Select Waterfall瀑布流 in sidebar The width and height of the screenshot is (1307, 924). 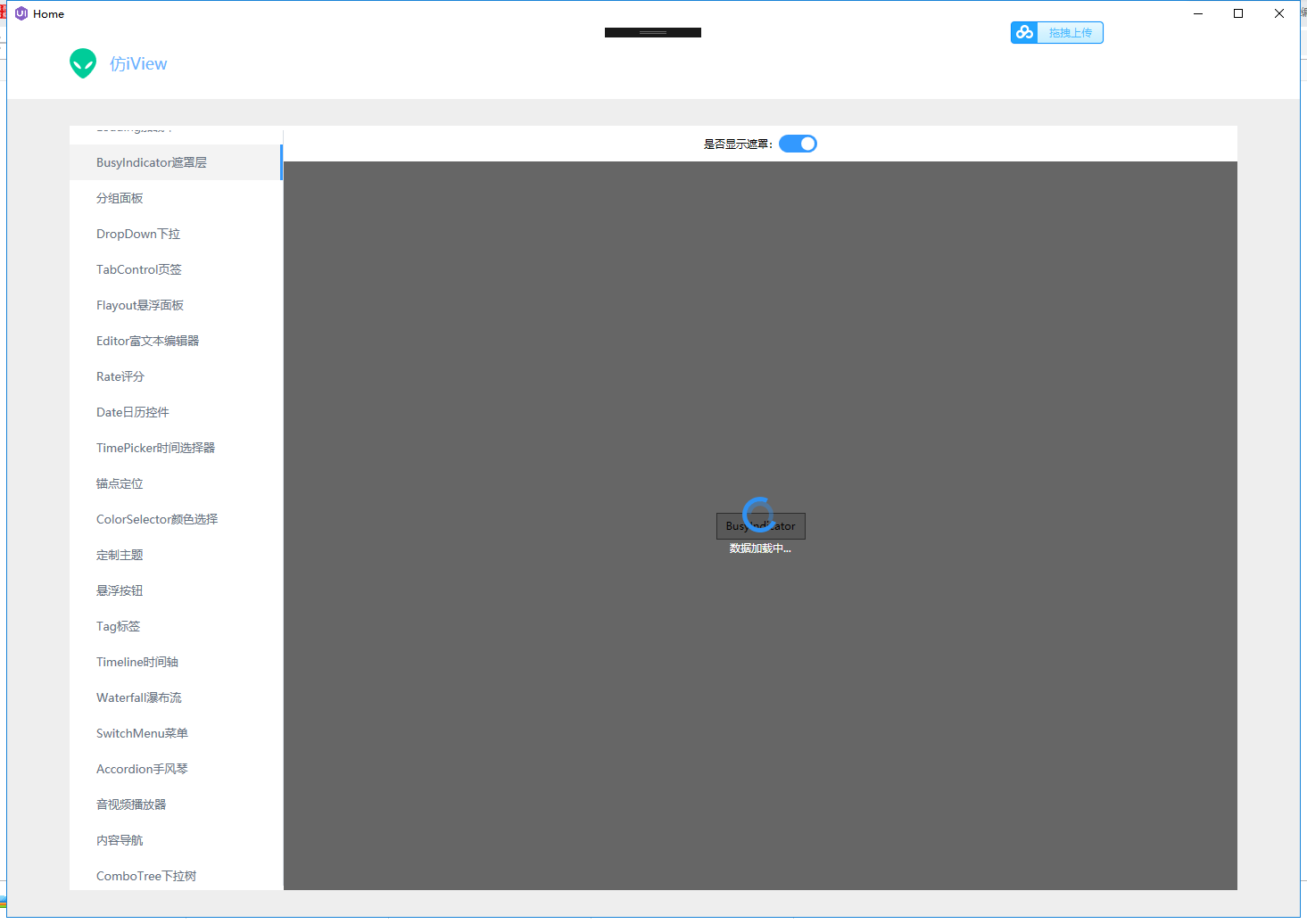click(x=176, y=697)
